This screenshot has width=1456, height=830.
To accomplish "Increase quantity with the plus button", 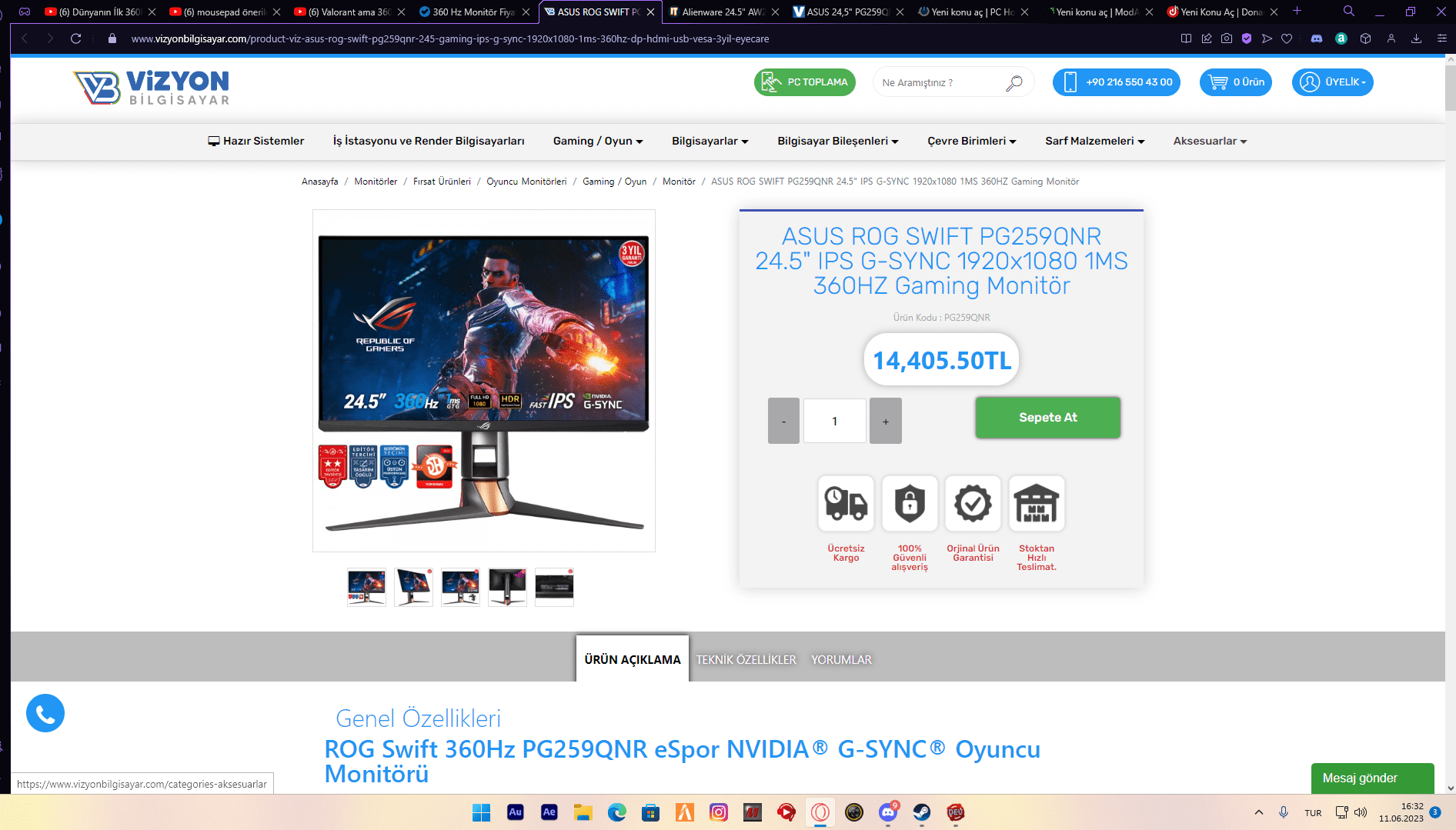I will (885, 421).
